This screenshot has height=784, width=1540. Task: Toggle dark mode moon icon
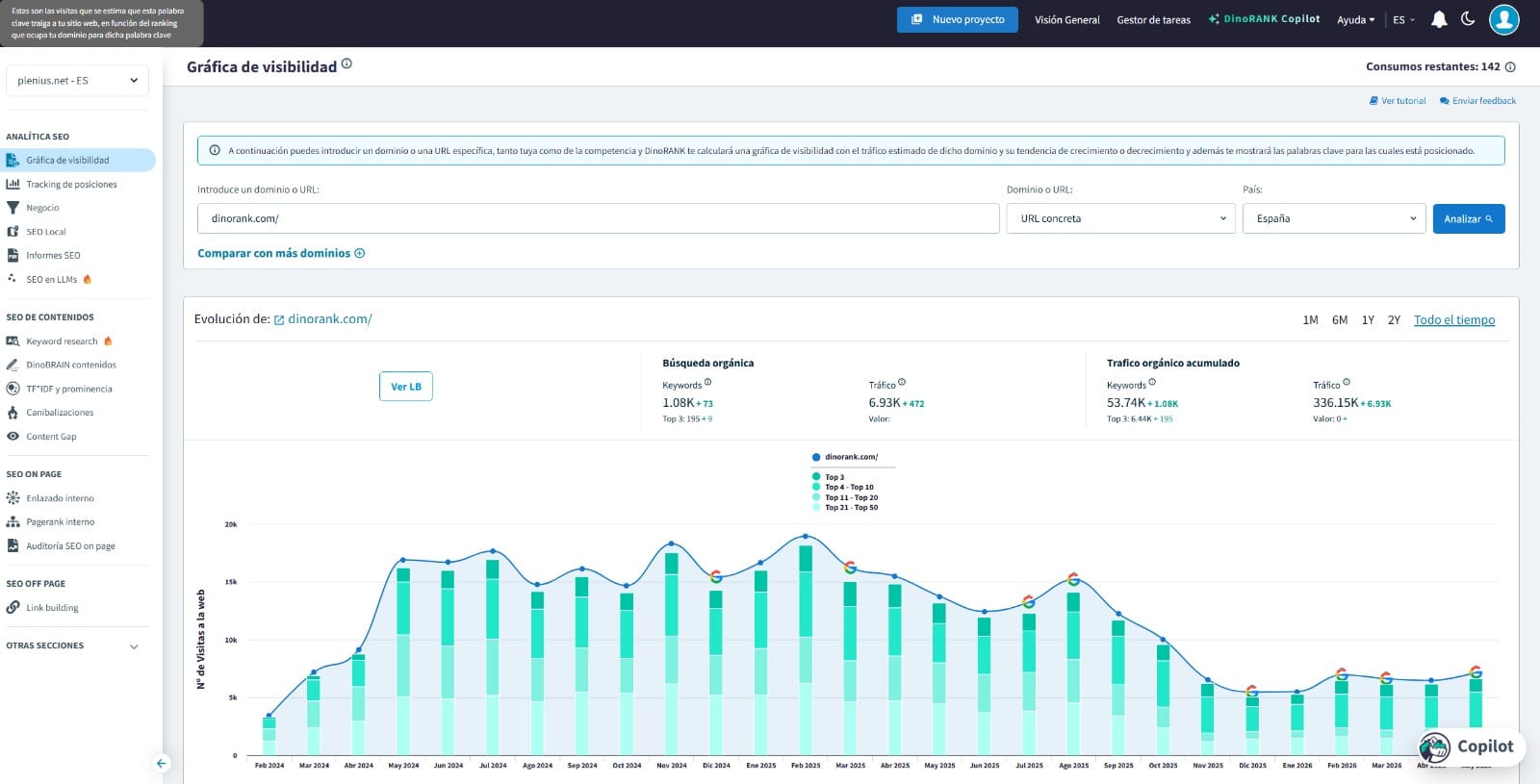pyautogui.click(x=1468, y=18)
